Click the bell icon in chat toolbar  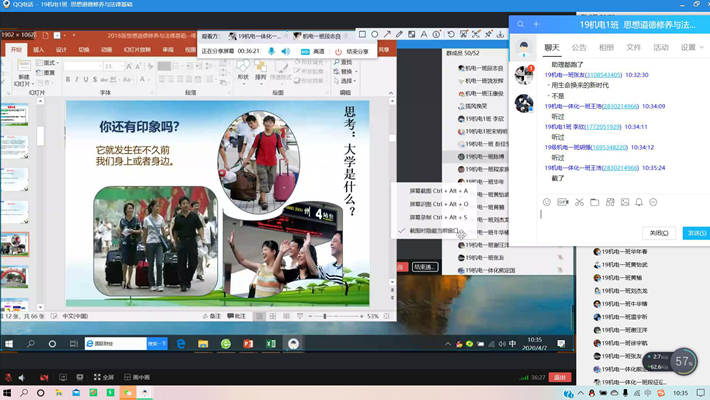[640, 202]
